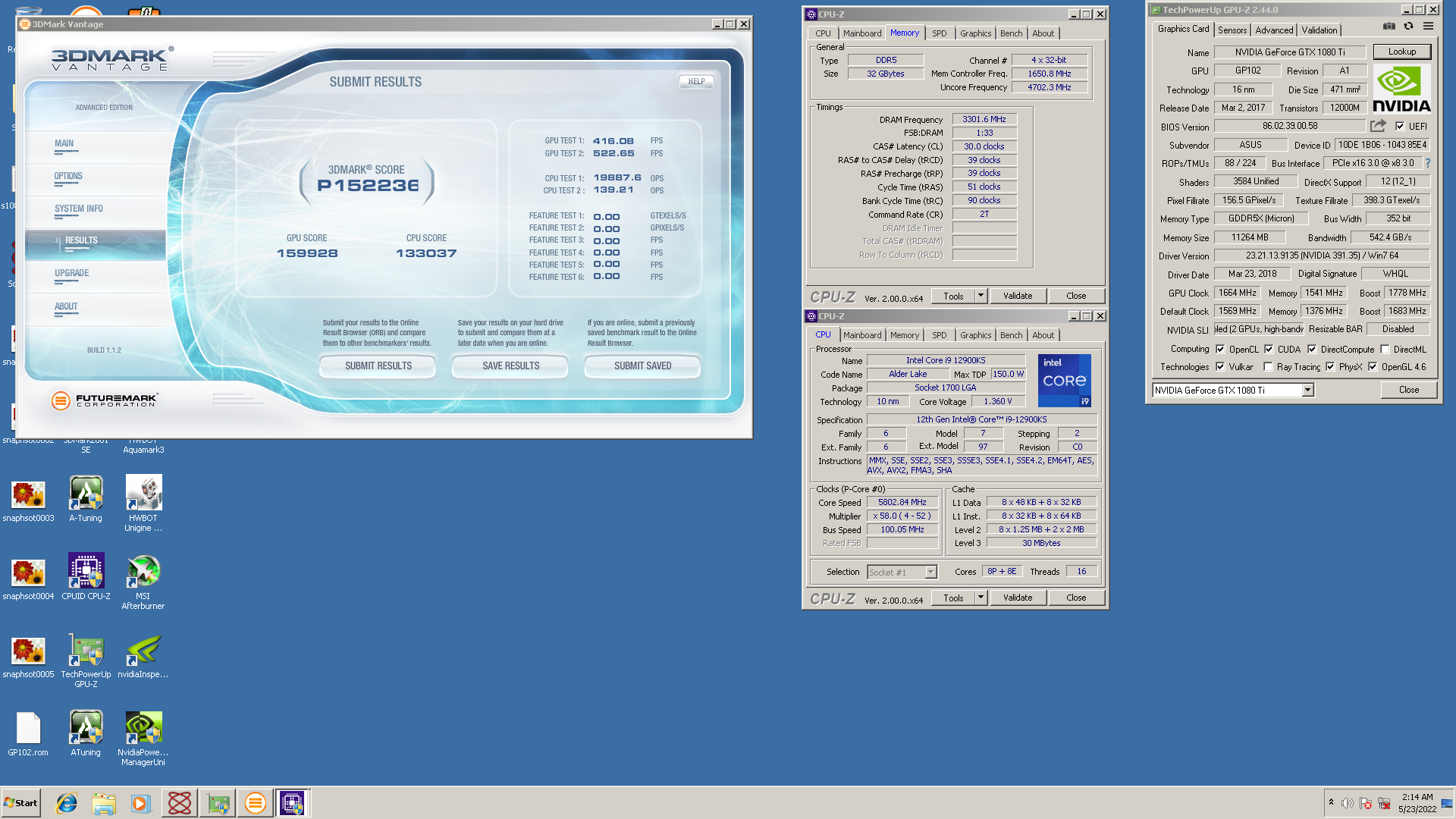Toggle Vulkan checkbox
The width and height of the screenshot is (1456, 819).
[x=1220, y=367]
